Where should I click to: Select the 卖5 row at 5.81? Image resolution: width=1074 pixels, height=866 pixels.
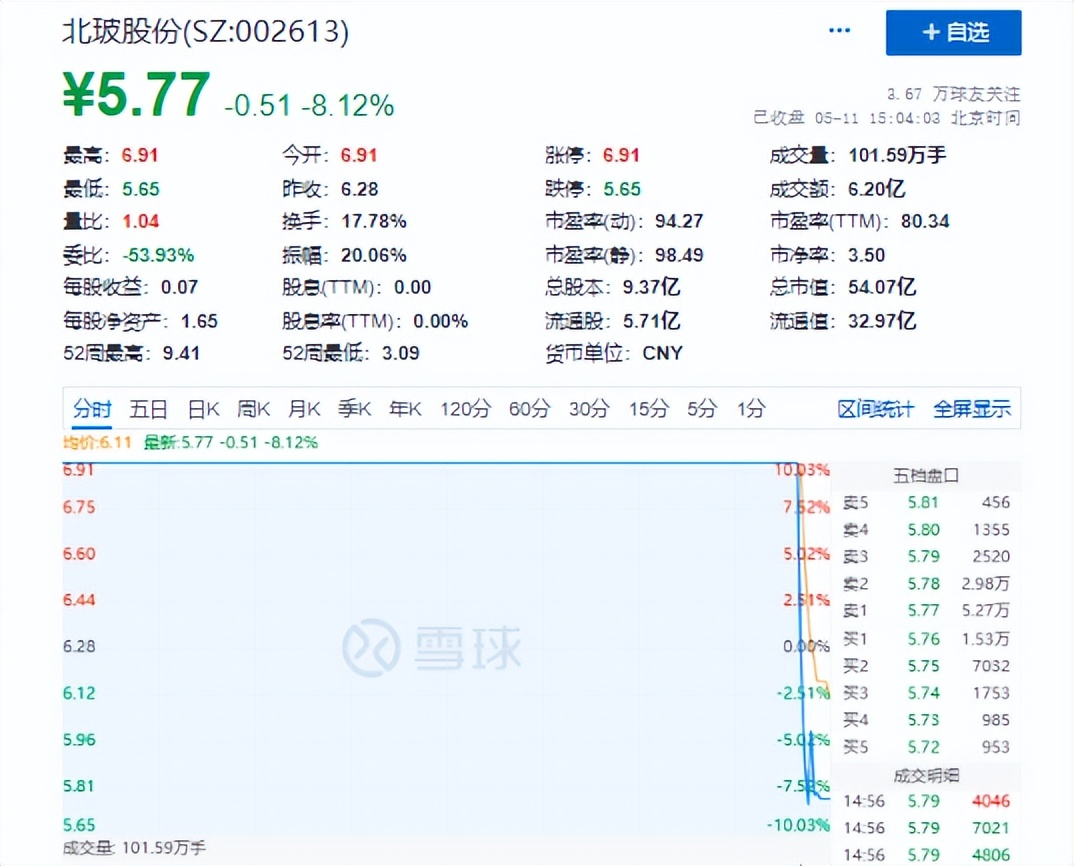pos(925,502)
